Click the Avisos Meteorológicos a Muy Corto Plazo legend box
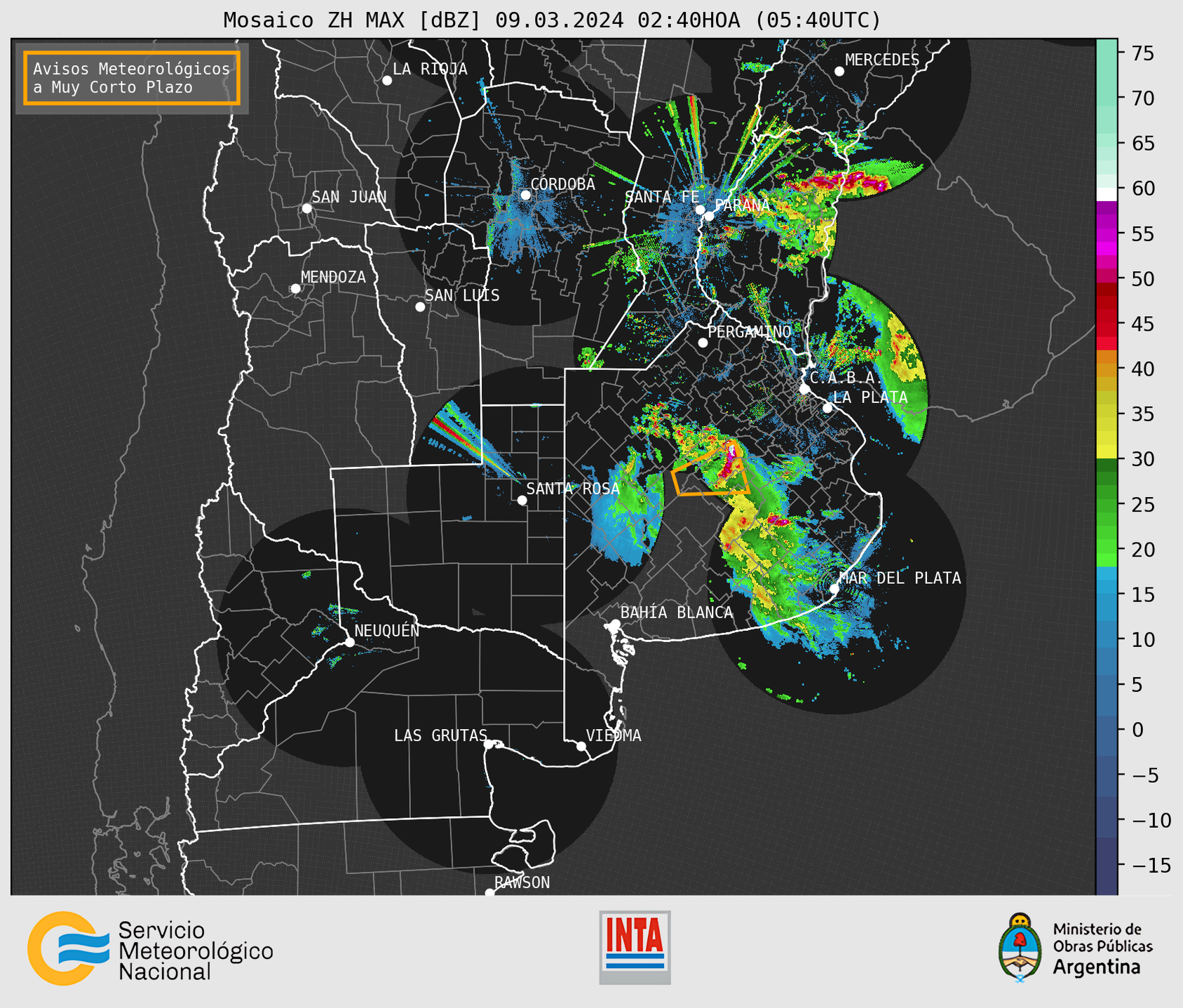The image size is (1183, 1008). (132, 78)
